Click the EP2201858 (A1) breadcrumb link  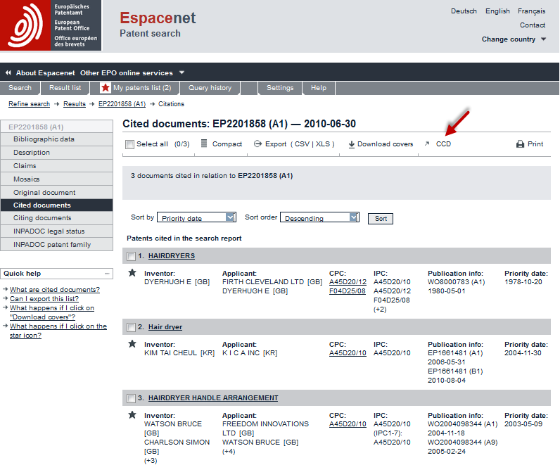tap(122, 104)
